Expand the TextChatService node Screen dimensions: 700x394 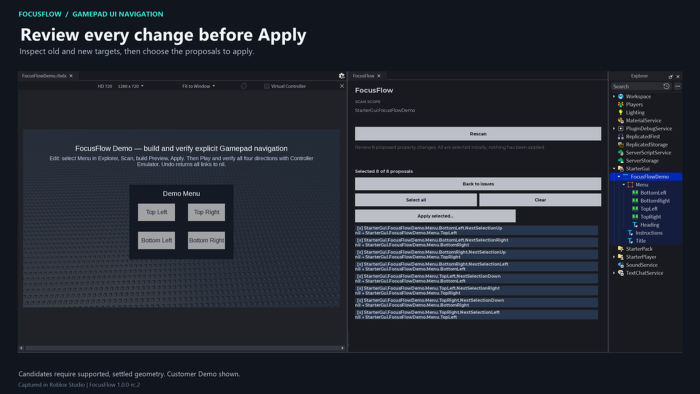point(614,273)
